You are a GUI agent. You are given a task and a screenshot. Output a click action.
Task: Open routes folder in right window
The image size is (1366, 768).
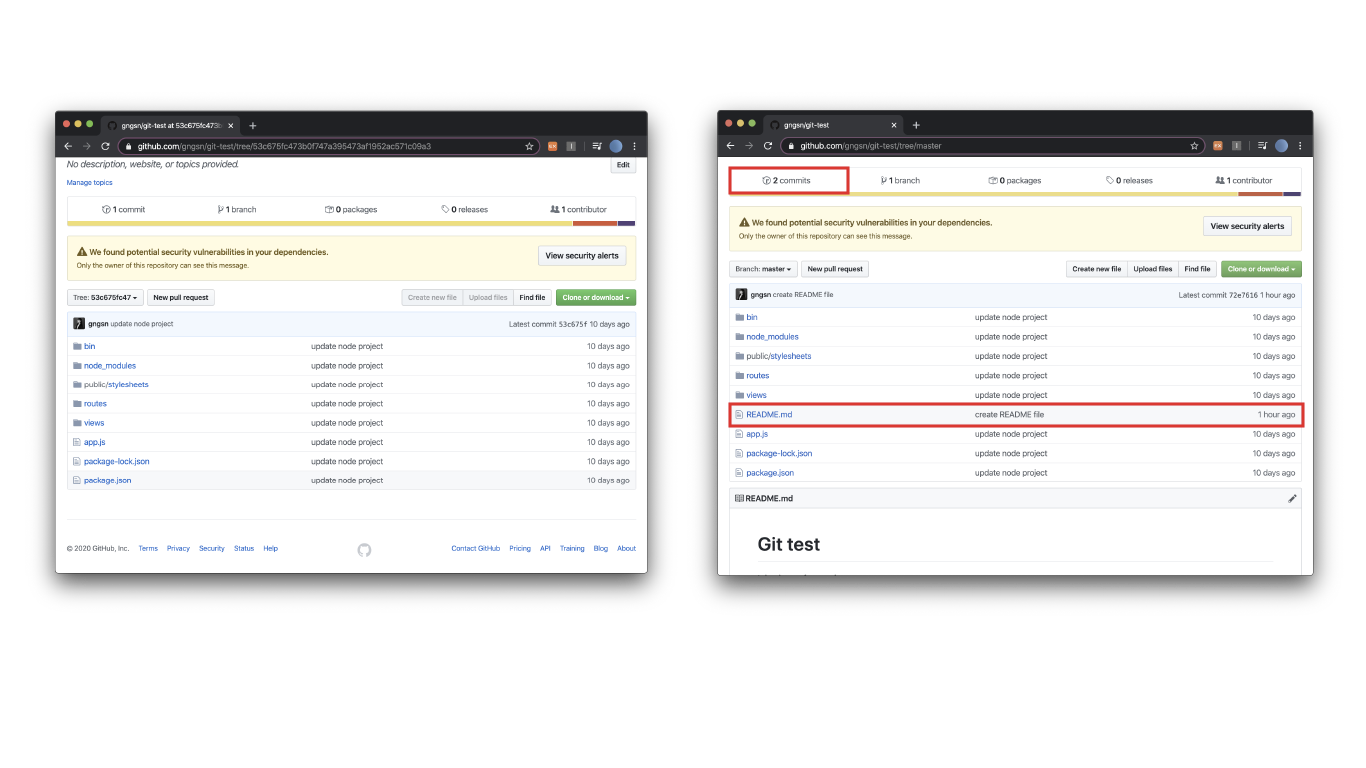click(758, 376)
